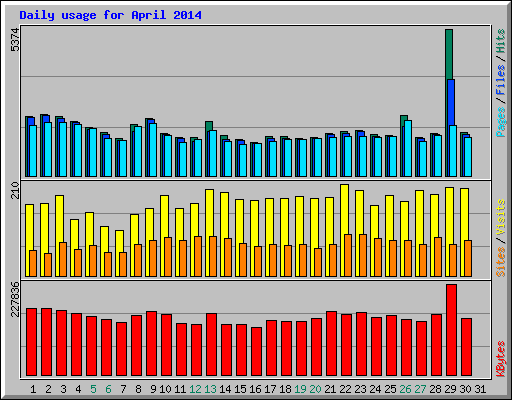Screen dimensions: 512x400
Task: Click day label 5 on the x-axis
Action: pyautogui.click(x=93, y=389)
